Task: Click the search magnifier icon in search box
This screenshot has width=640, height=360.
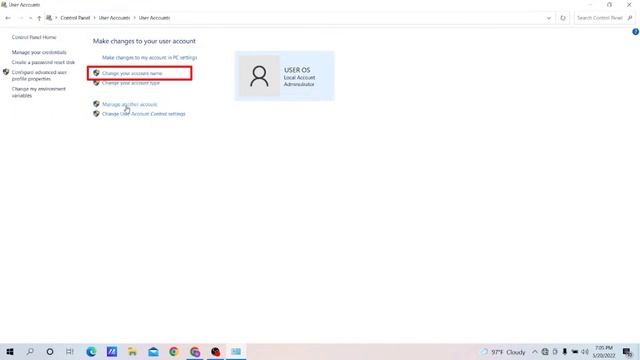Action: click(630, 18)
